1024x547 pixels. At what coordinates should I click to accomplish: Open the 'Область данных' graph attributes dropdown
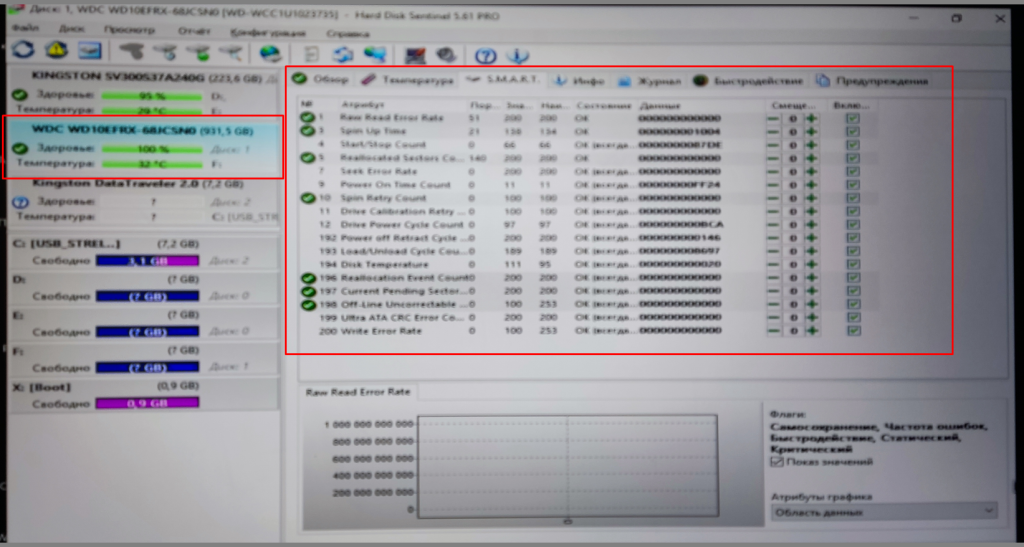click(x=883, y=511)
